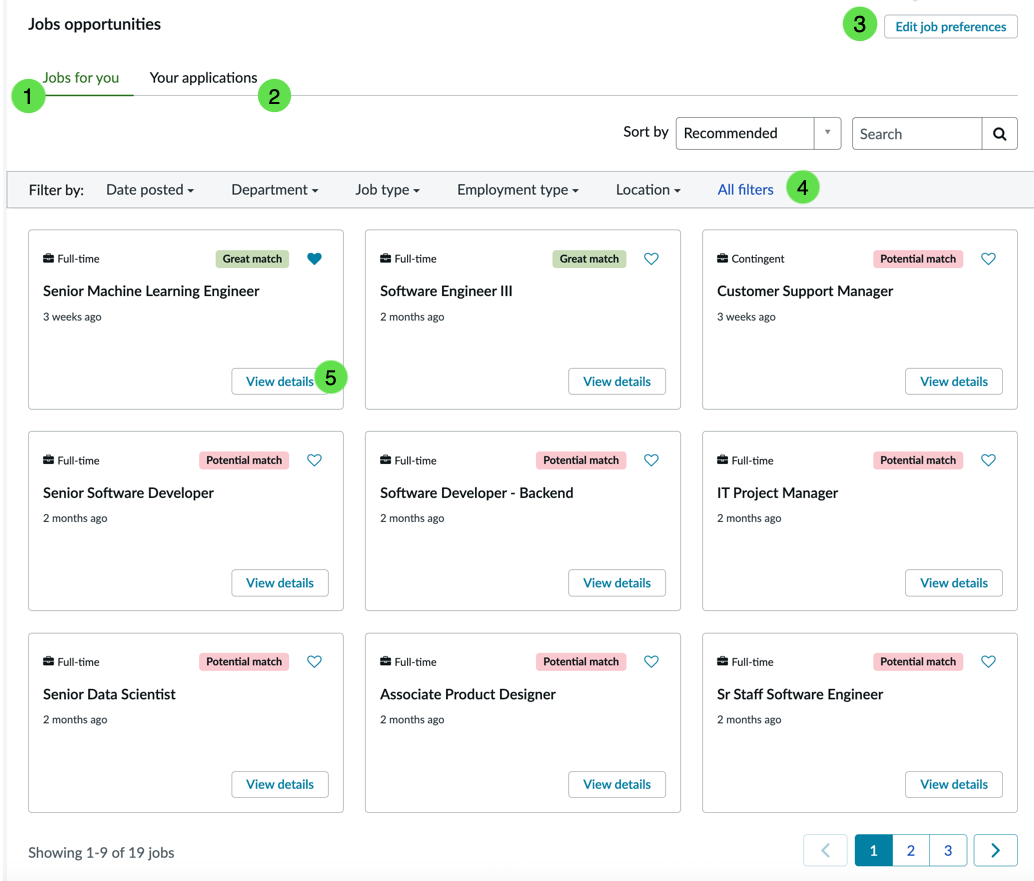The image size is (1034, 881).
Task: Save Senior Data Scientist with heart icon
Action: click(x=315, y=661)
